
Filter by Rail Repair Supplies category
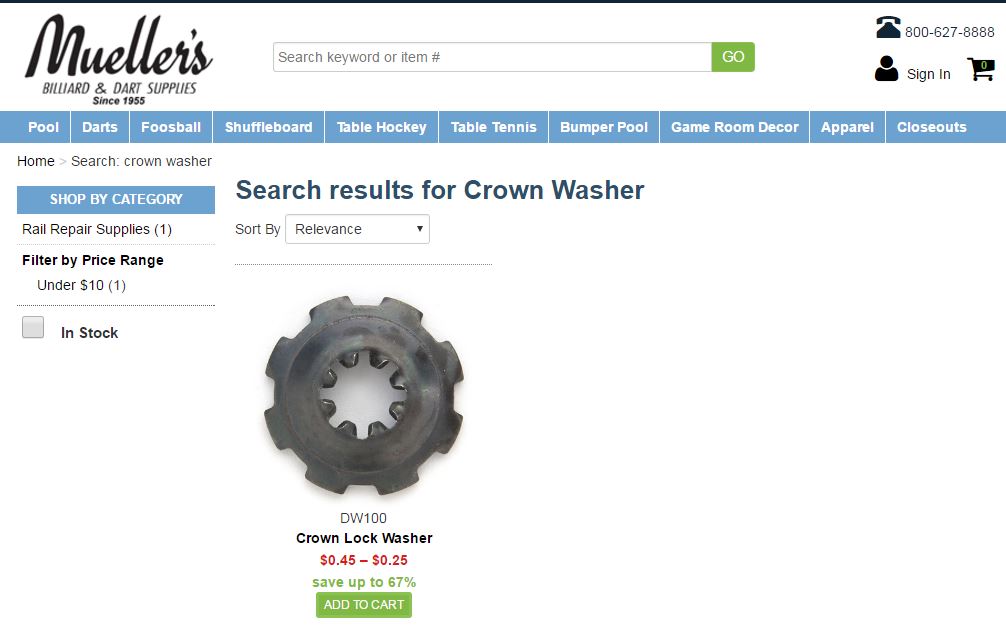click(97, 230)
